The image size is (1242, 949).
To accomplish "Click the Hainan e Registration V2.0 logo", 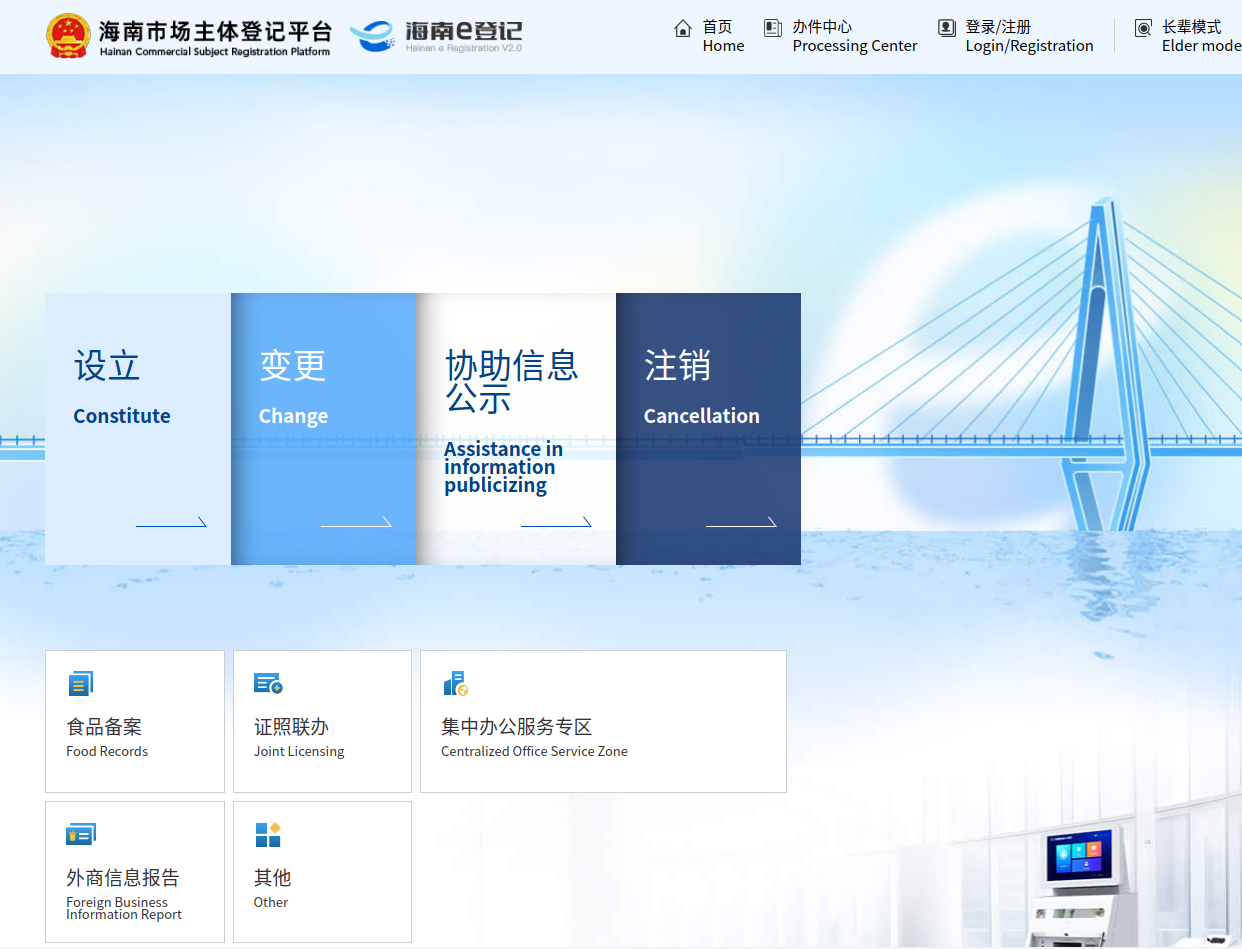I will click(x=436, y=36).
